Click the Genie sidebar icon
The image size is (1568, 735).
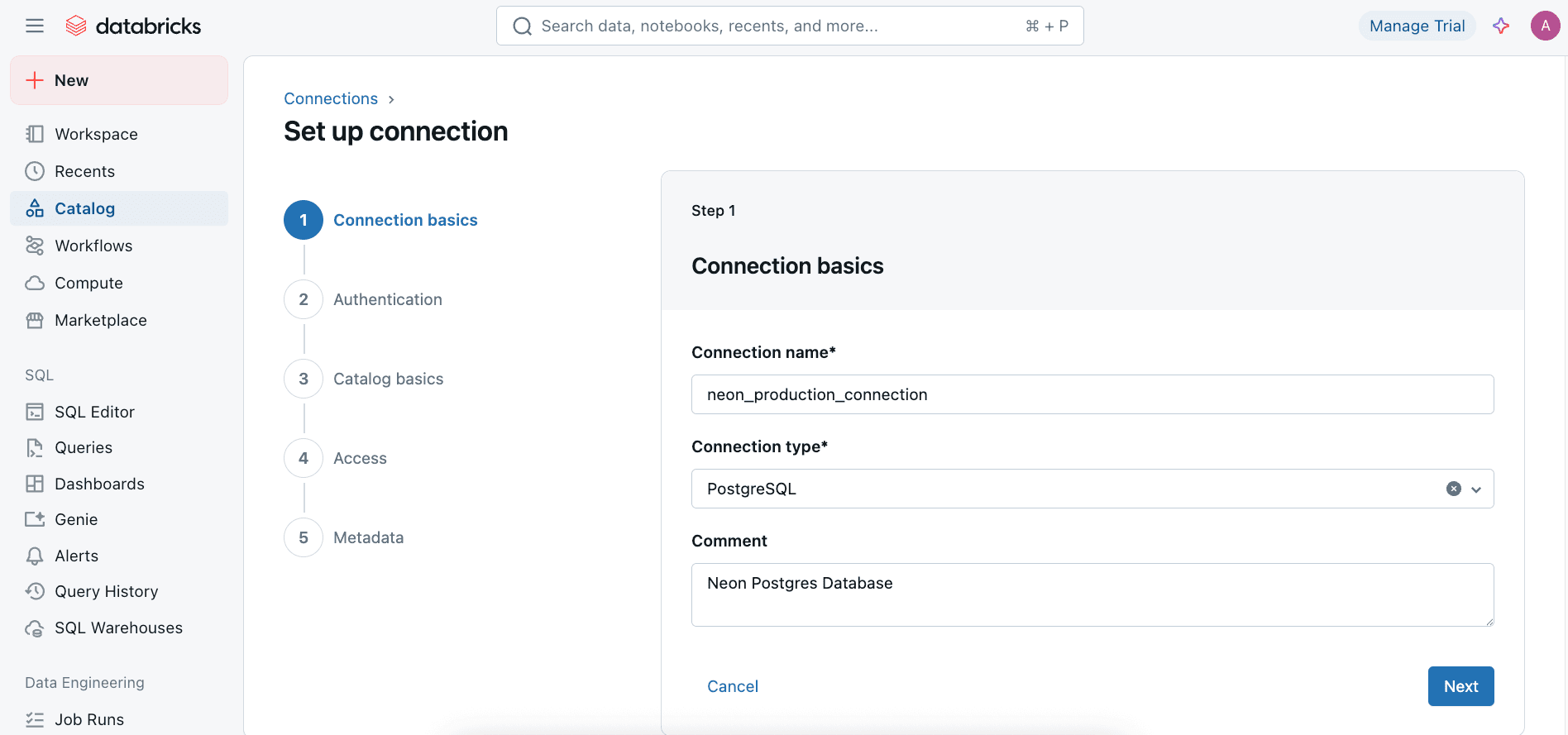pos(35,519)
